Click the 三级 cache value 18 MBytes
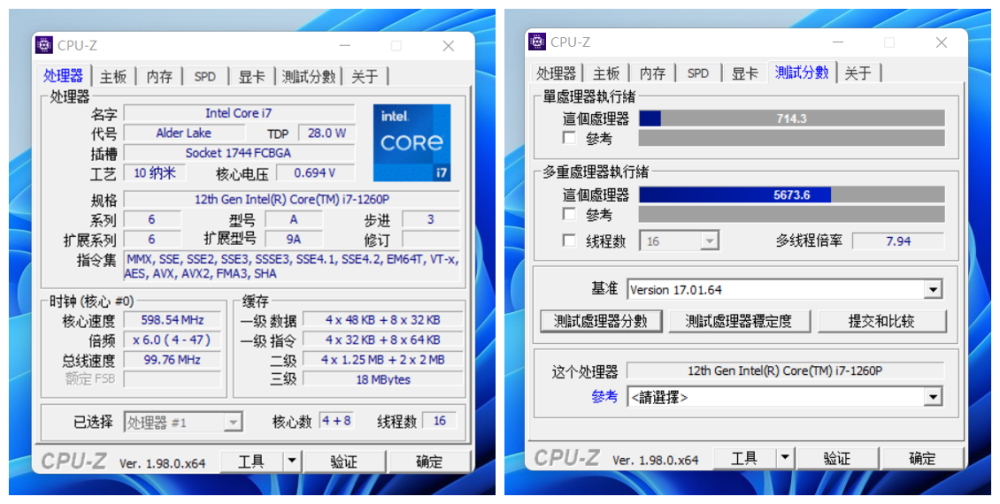The image size is (1000, 504). coord(383,379)
